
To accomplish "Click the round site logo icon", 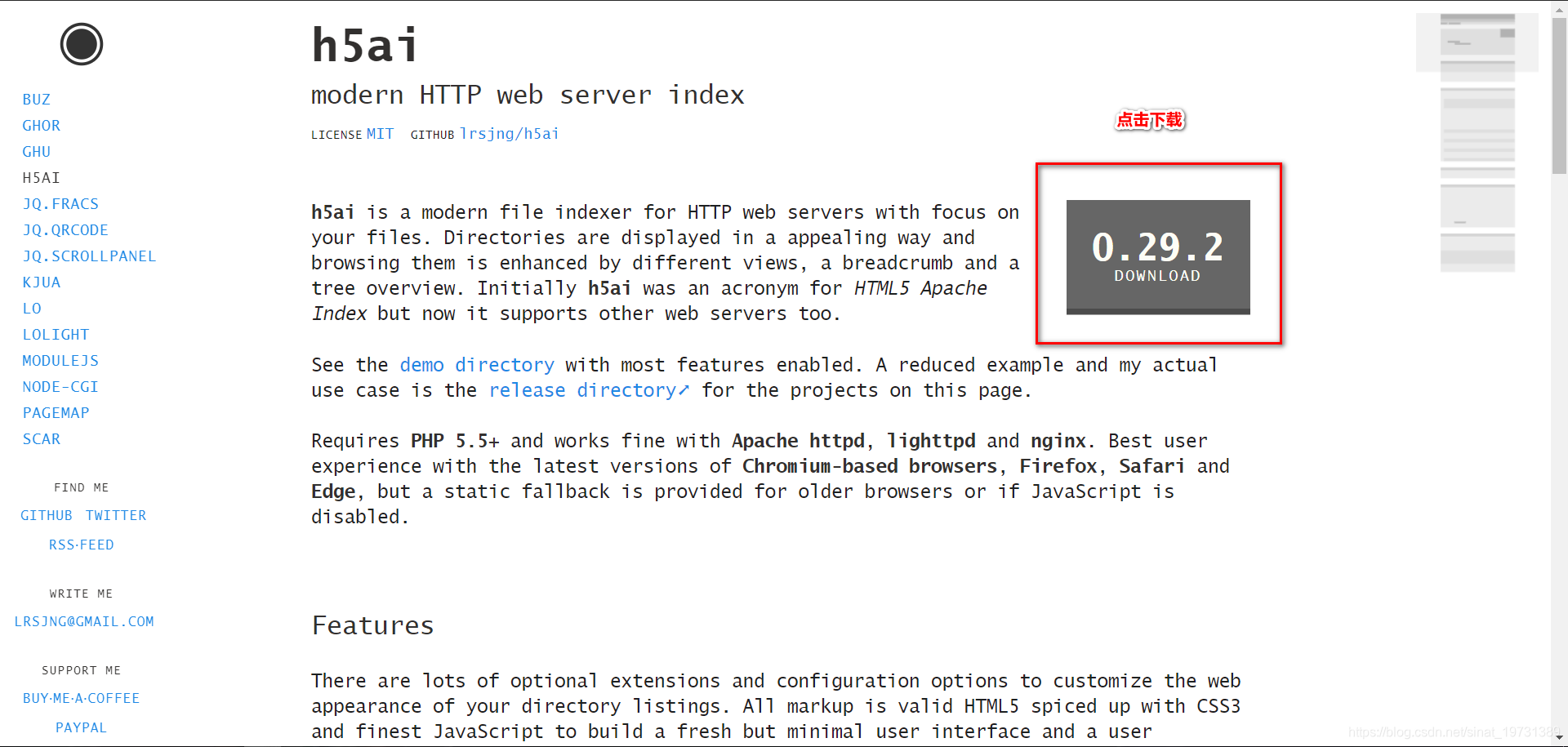I will click(x=82, y=44).
